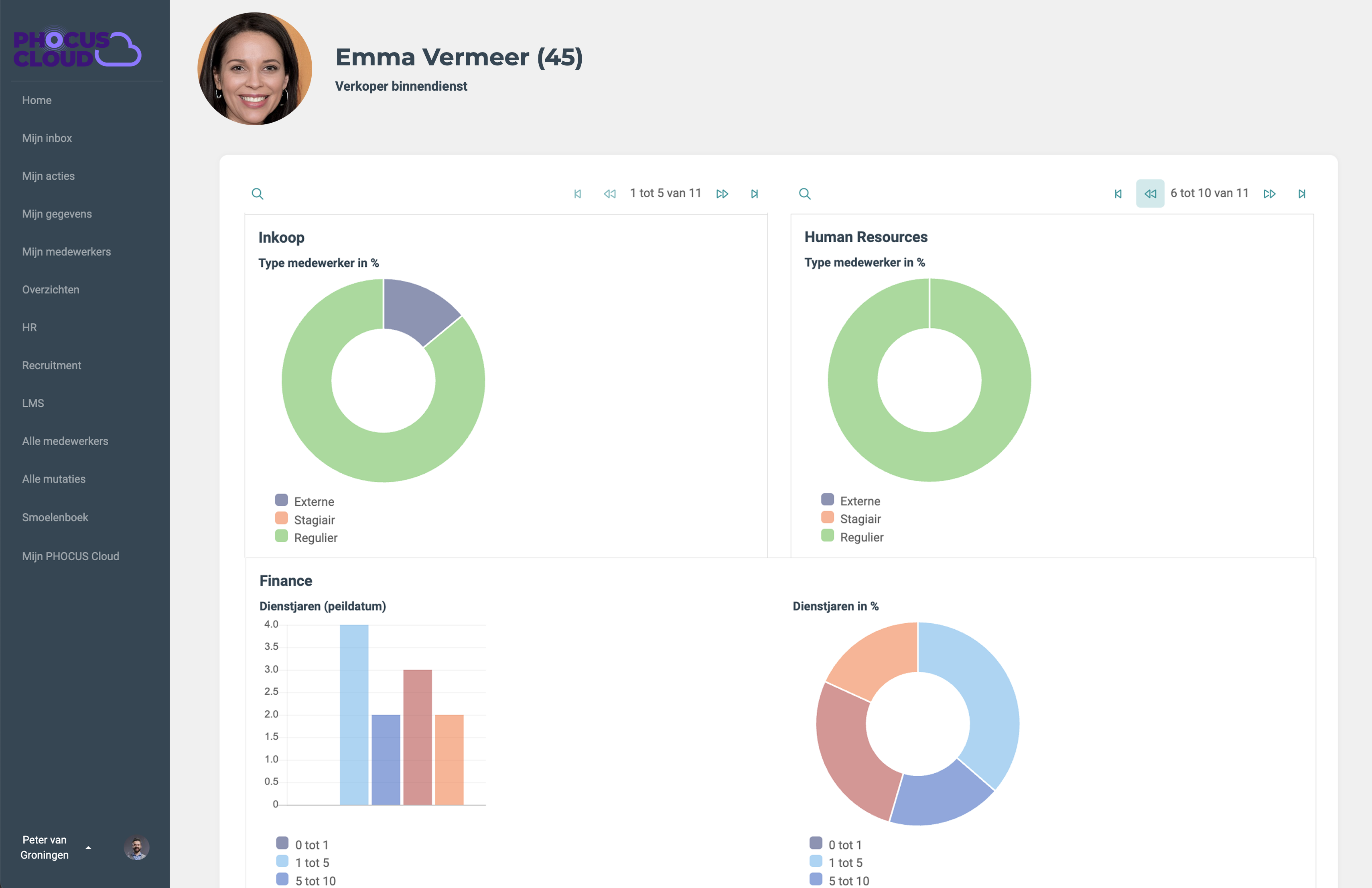
Task: Click the 'Verkoper binnendienst' job title
Action: click(401, 87)
